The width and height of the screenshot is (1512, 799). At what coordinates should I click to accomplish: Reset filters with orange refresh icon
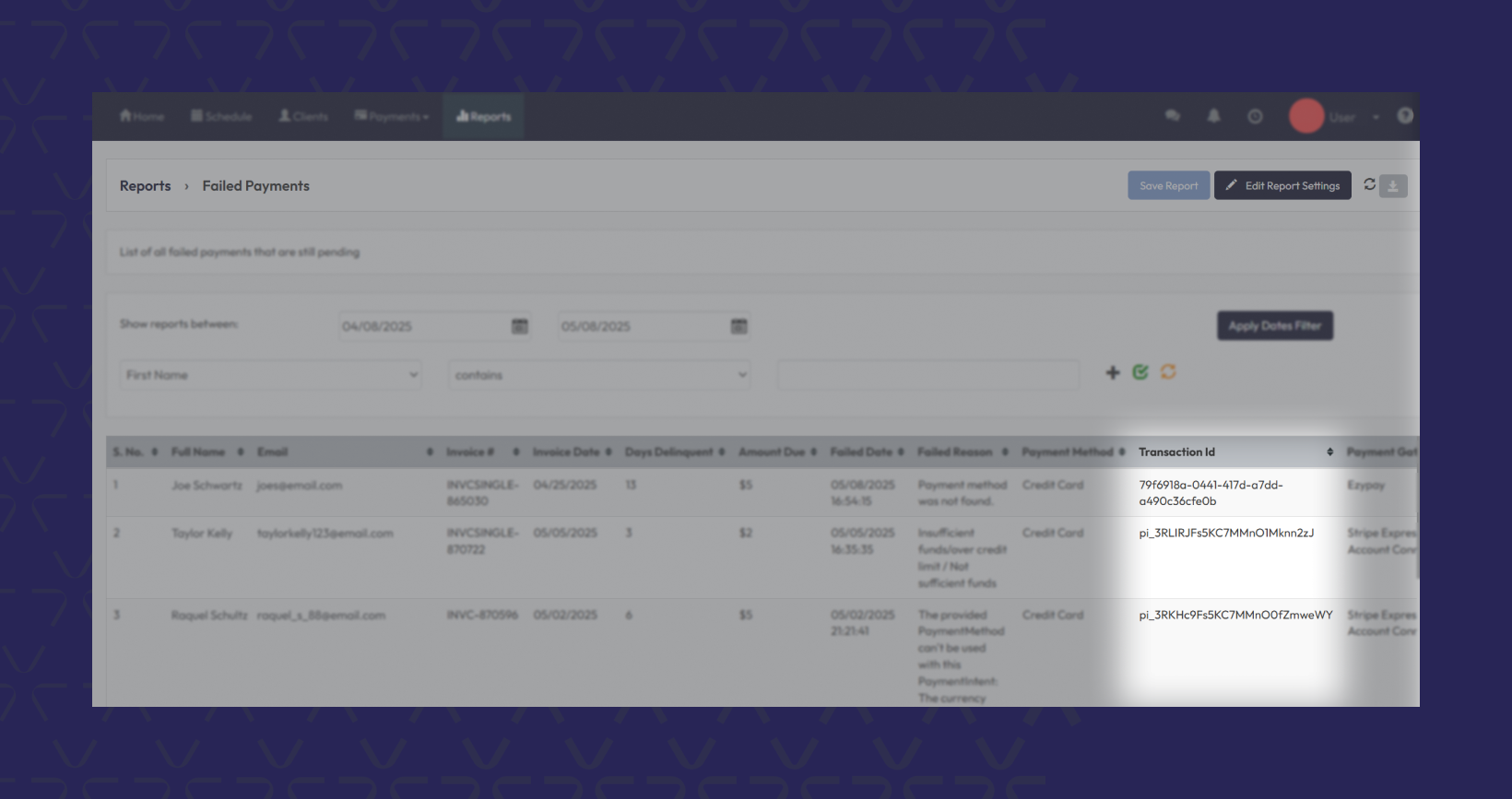coord(1168,371)
